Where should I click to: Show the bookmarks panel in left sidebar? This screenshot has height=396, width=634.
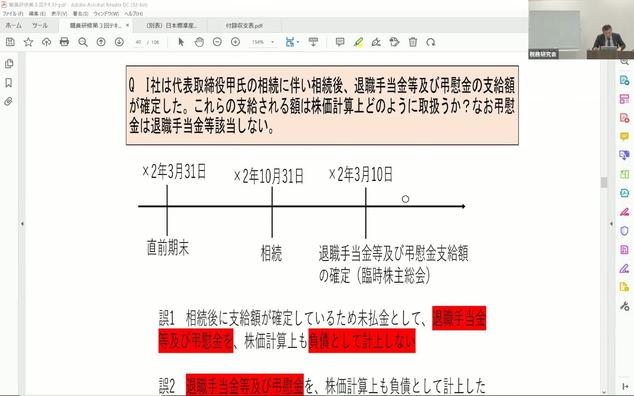8,83
